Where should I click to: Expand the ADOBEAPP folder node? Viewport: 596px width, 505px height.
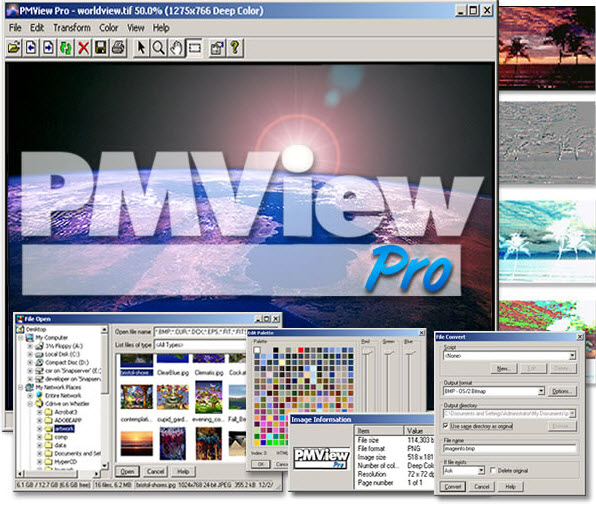point(40,420)
